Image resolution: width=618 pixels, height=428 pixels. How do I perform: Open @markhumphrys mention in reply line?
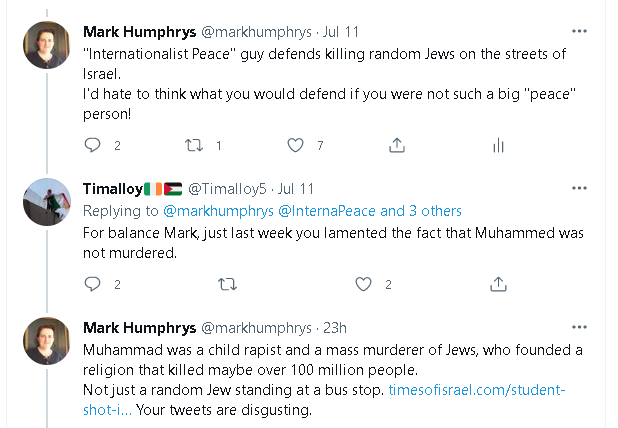click(211, 210)
